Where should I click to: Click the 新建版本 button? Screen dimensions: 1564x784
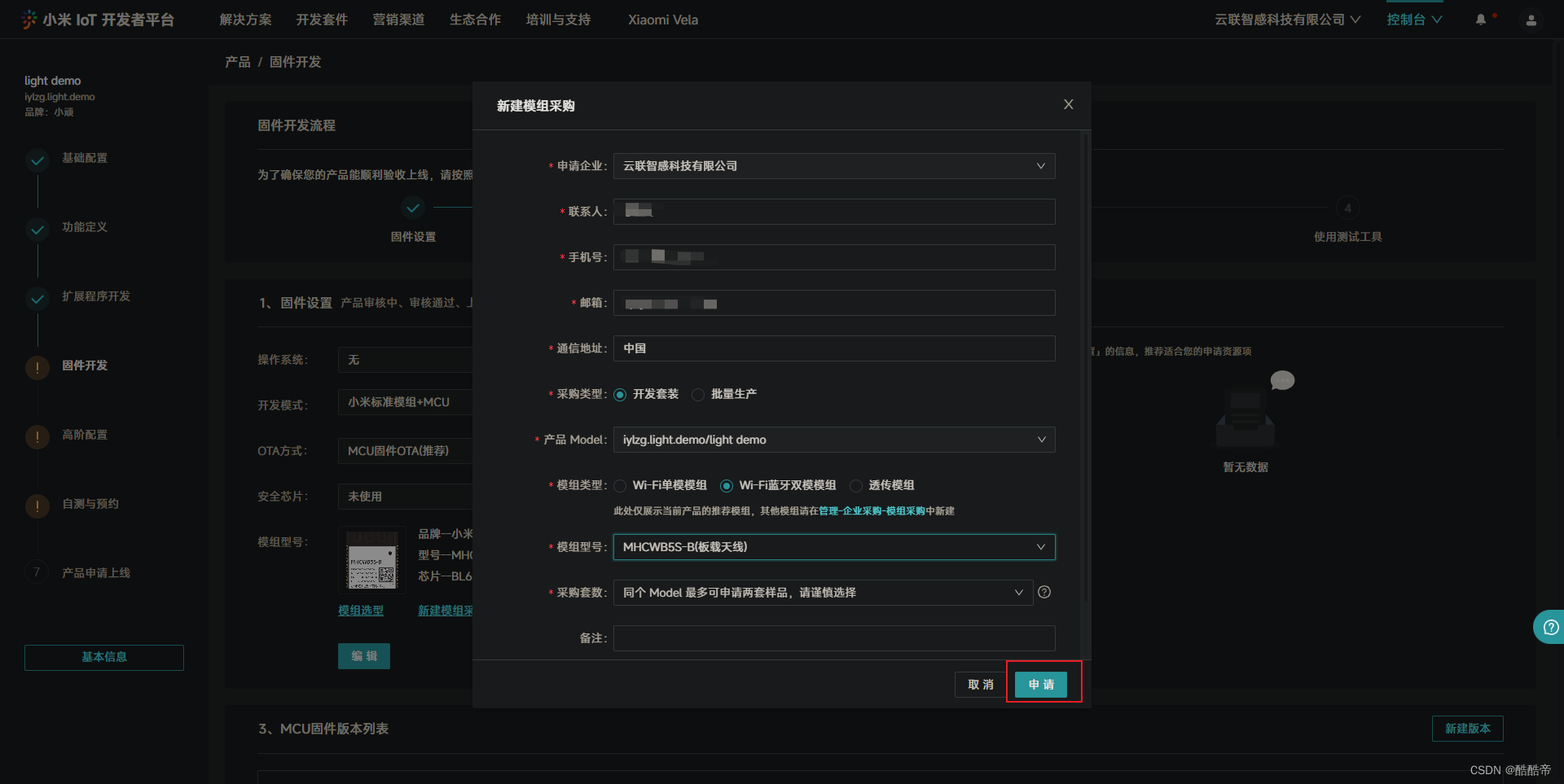click(1468, 729)
